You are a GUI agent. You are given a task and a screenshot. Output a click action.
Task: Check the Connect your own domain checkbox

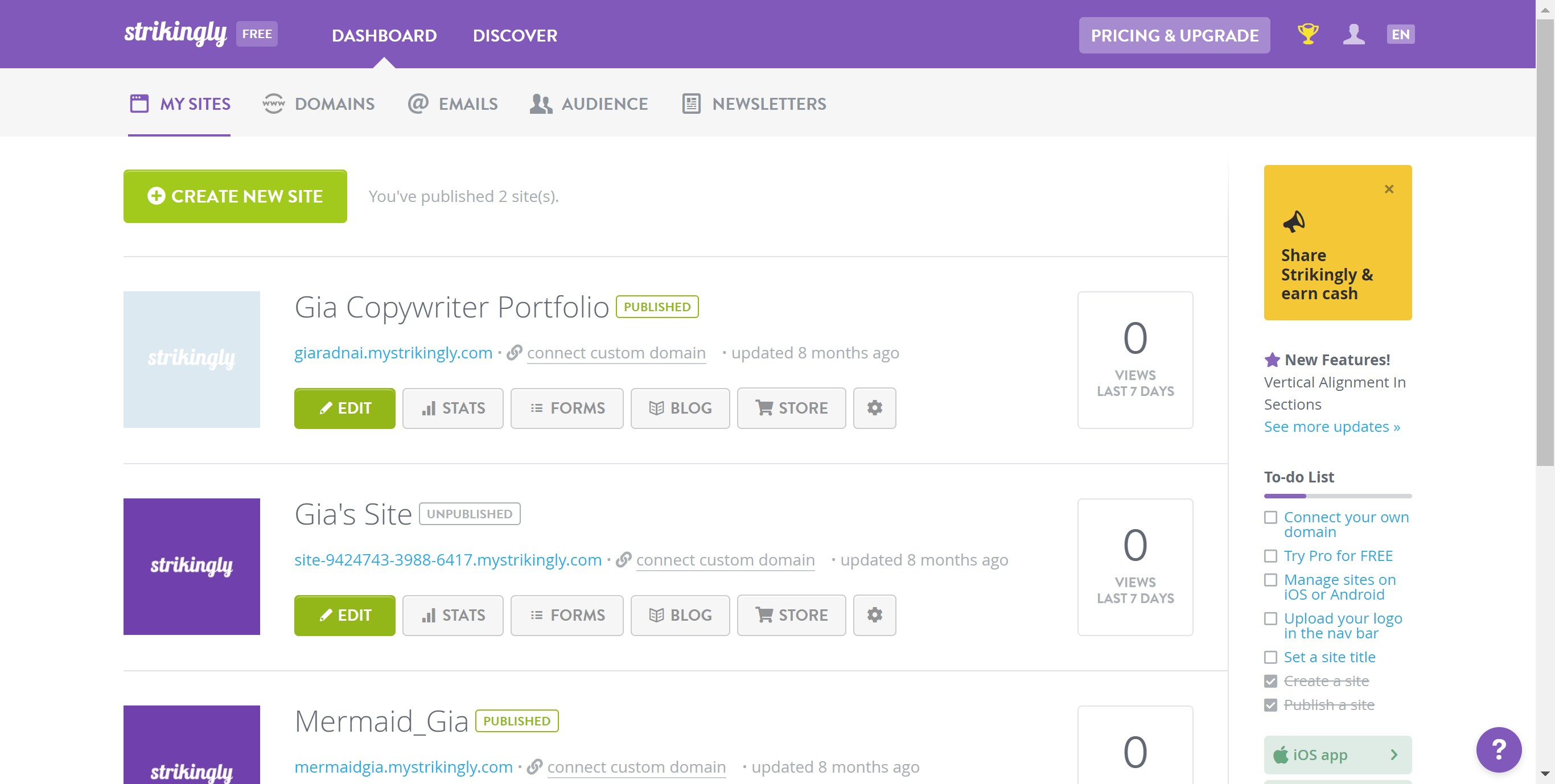pos(1270,517)
